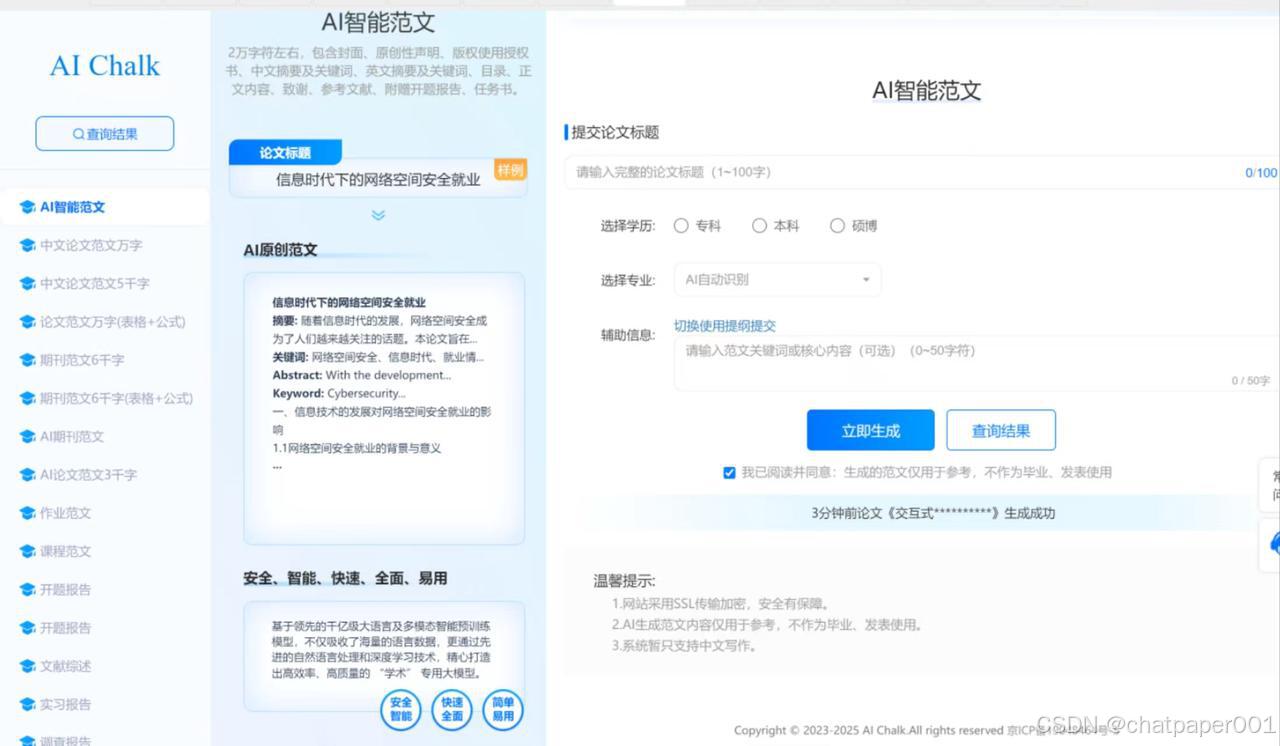Click the 论文标题 blue tab label
The image size is (1280, 746).
coord(285,153)
